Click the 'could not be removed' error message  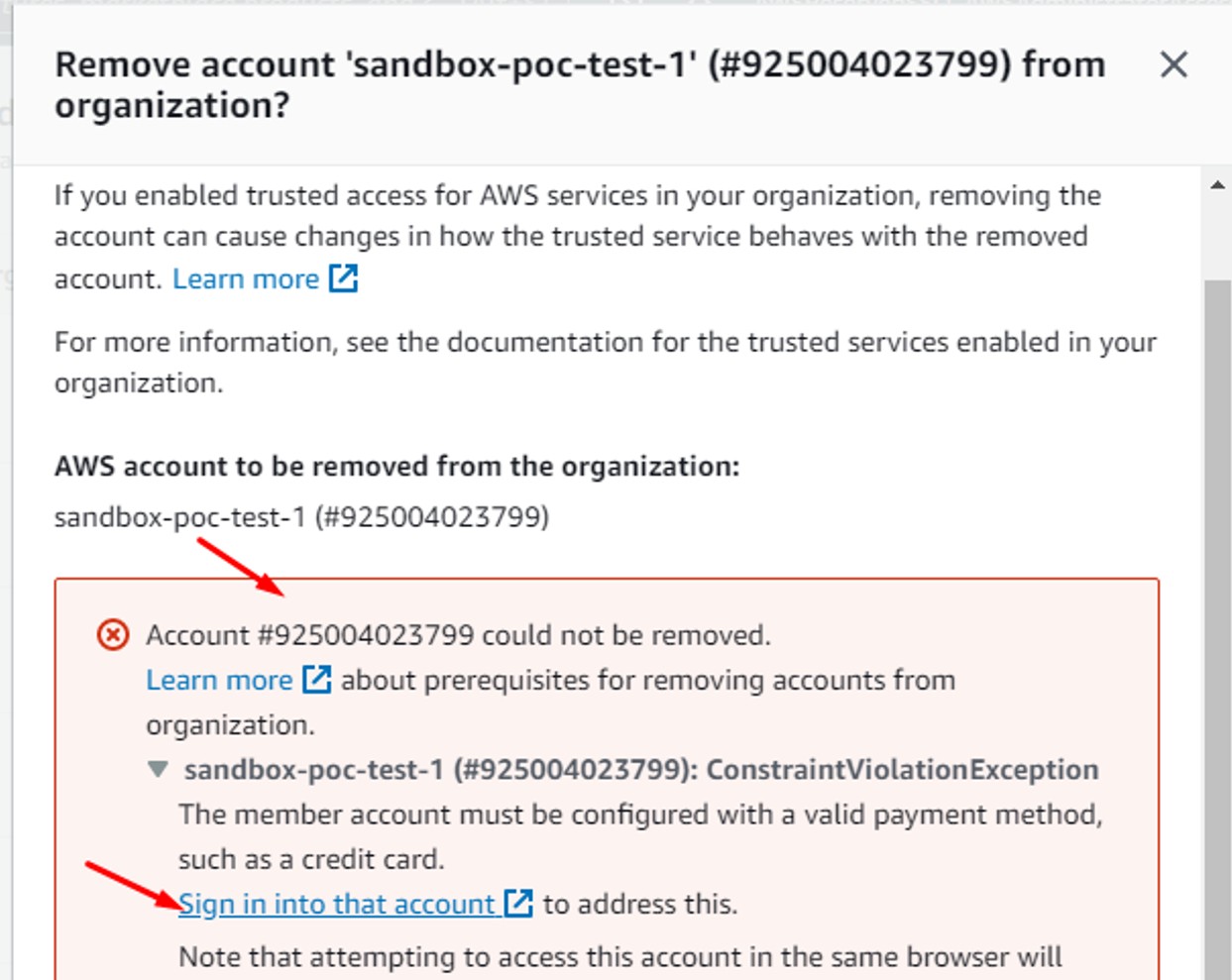tap(458, 635)
